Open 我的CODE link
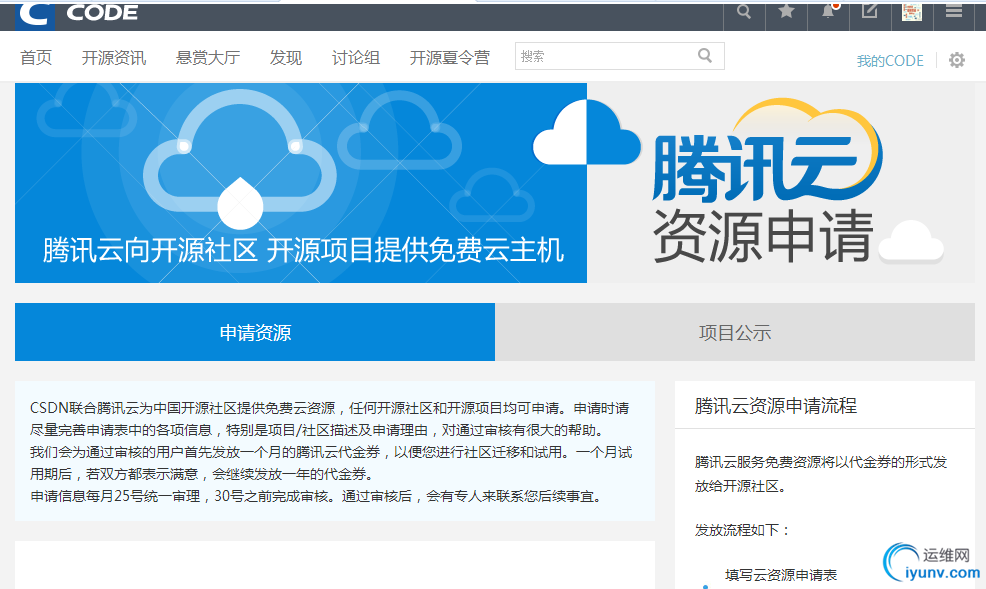This screenshot has width=986, height=589. (890, 61)
